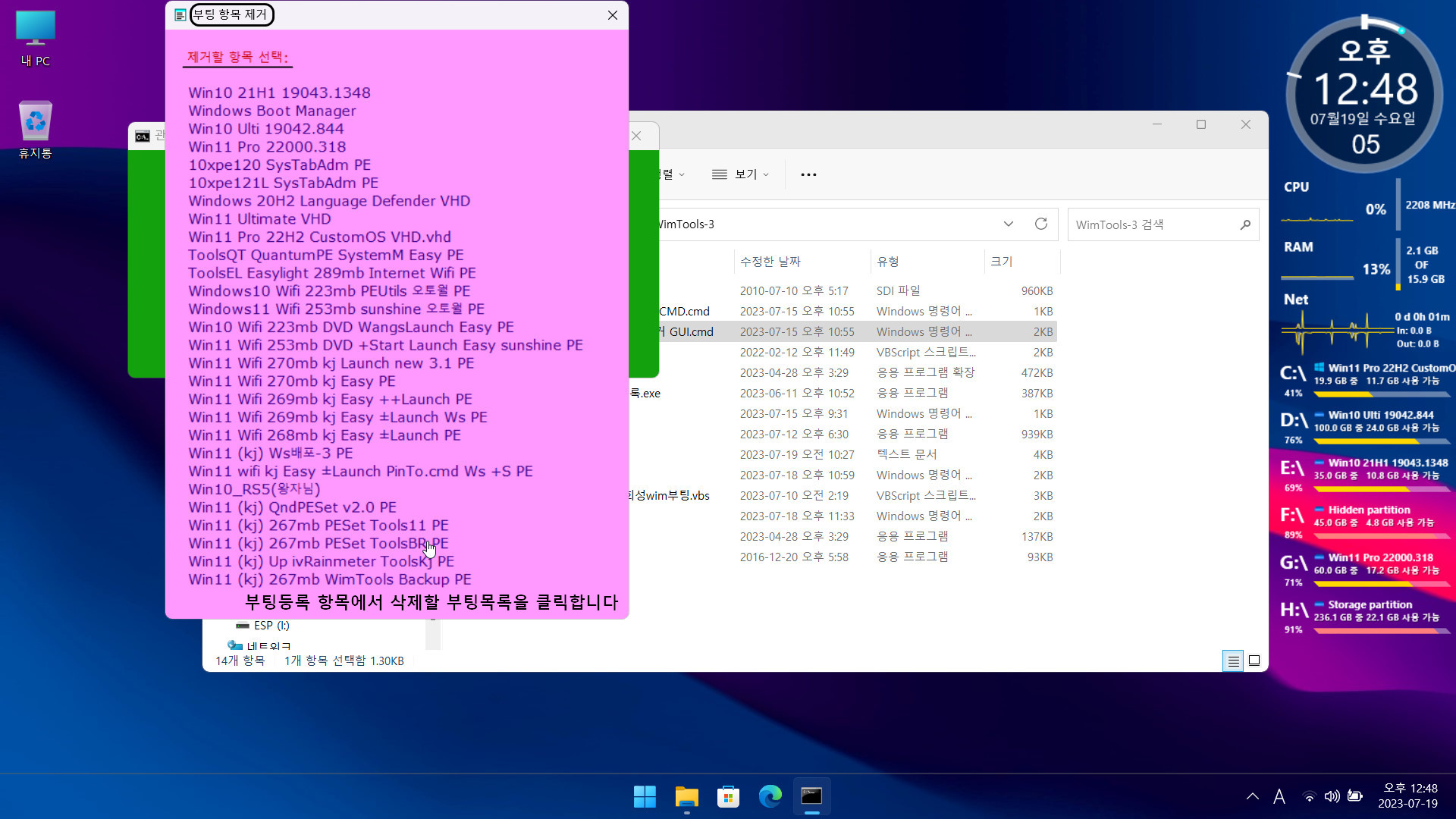Image resolution: width=1456 pixels, height=819 pixels.
Task: Select Win10 21H1 19043.1348 boot entry
Action: (279, 93)
